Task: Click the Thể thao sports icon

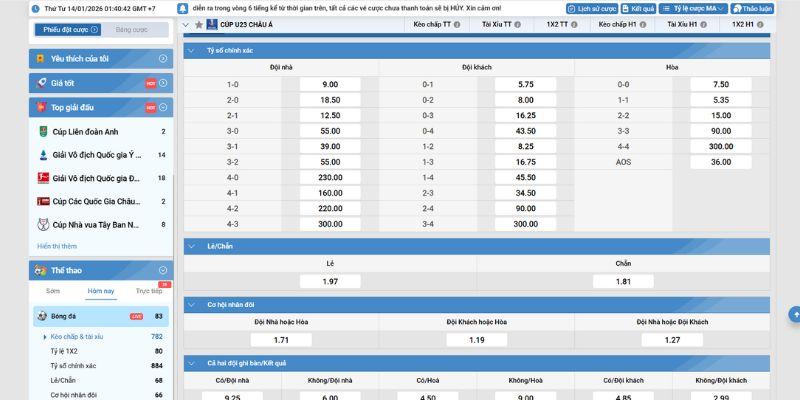Action: [41, 270]
